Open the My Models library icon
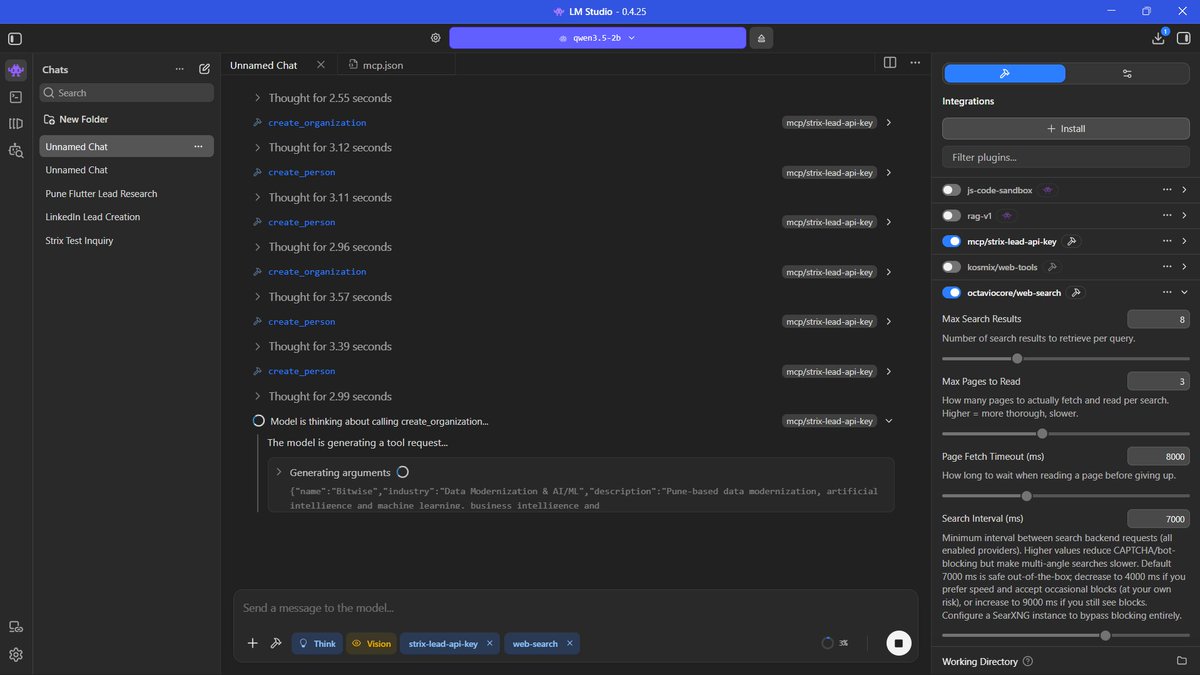This screenshot has height=675, width=1200. coord(15,124)
